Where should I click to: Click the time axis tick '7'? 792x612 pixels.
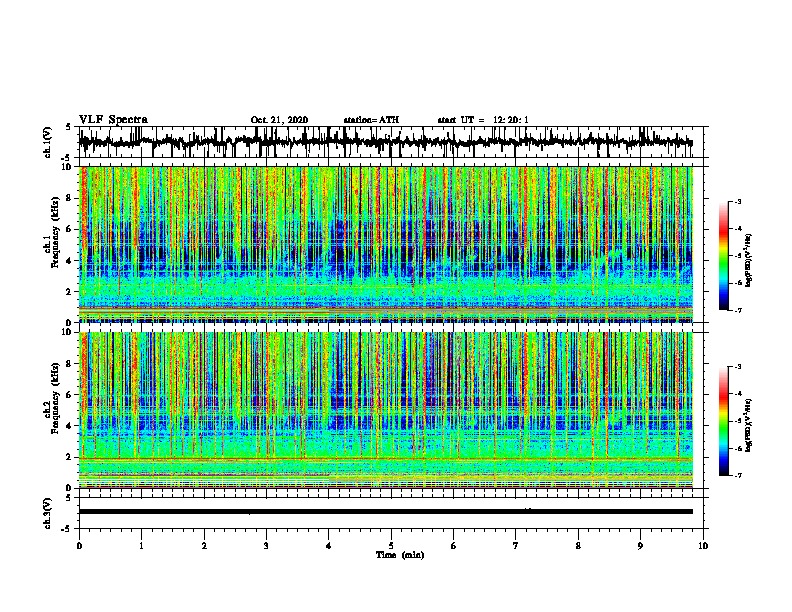[516, 546]
